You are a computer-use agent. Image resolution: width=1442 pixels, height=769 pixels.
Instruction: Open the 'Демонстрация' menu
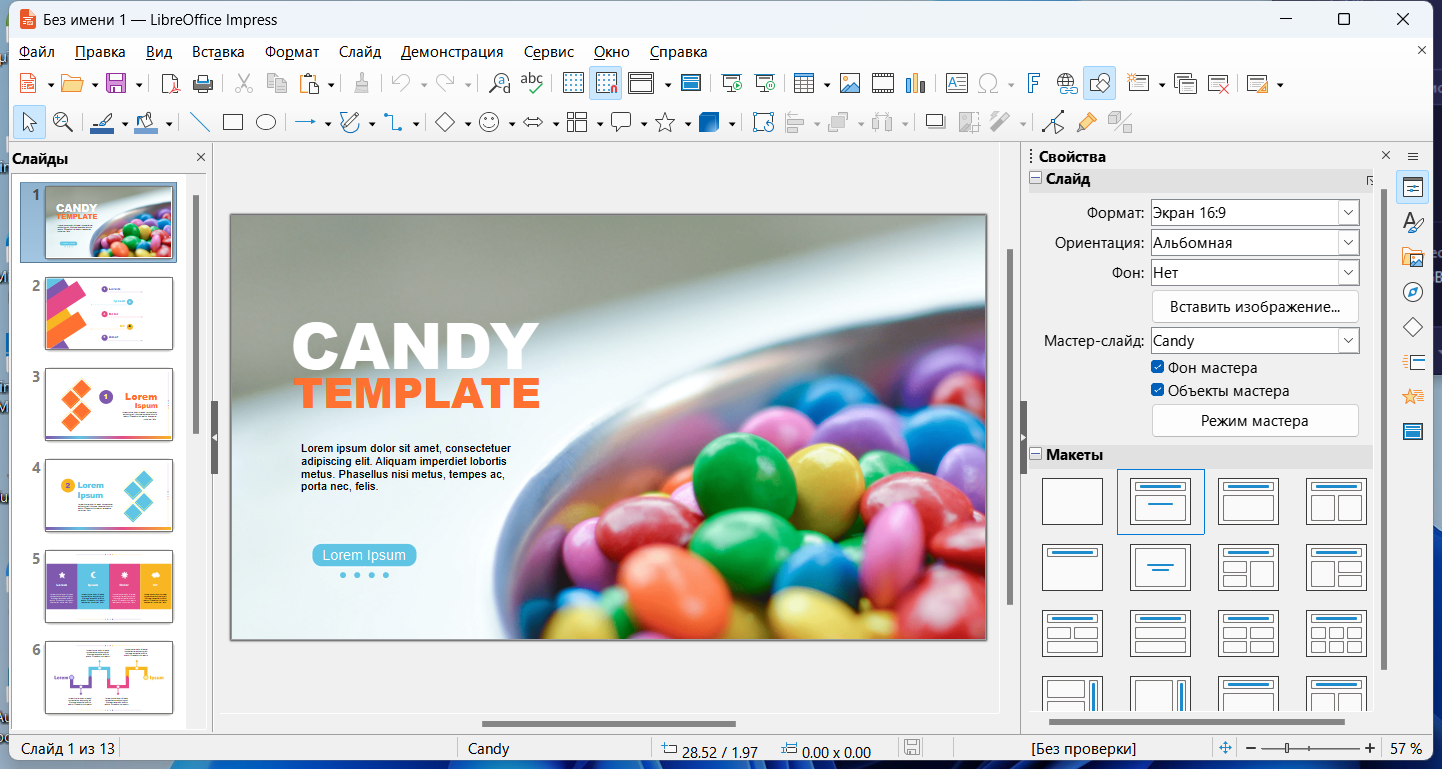[452, 52]
